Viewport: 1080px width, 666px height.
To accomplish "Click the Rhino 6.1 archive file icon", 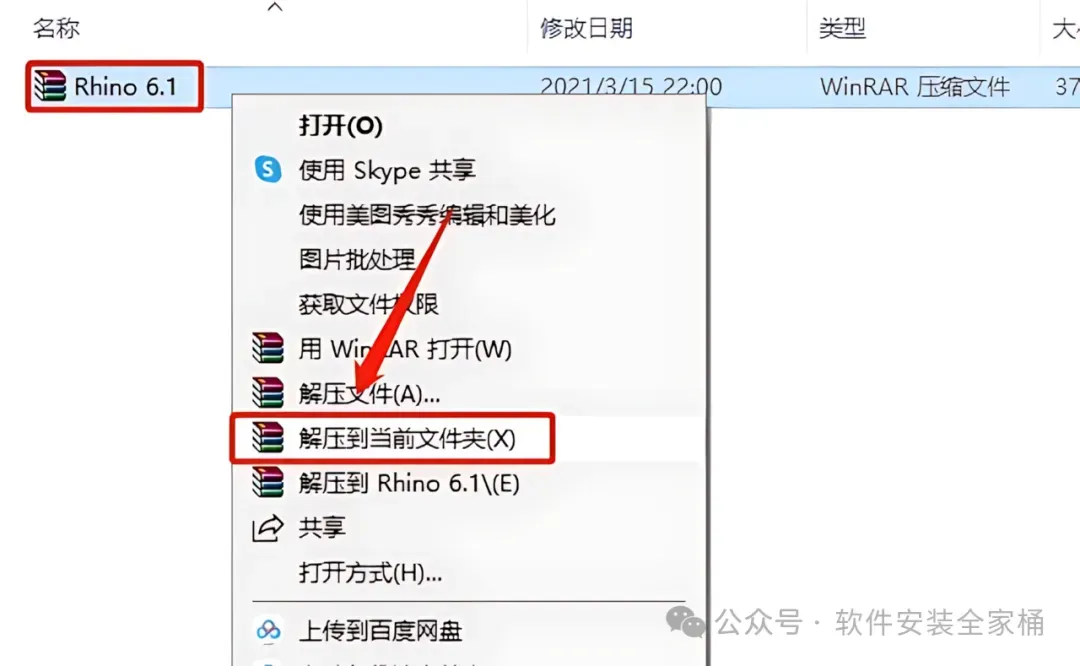I will coord(50,86).
